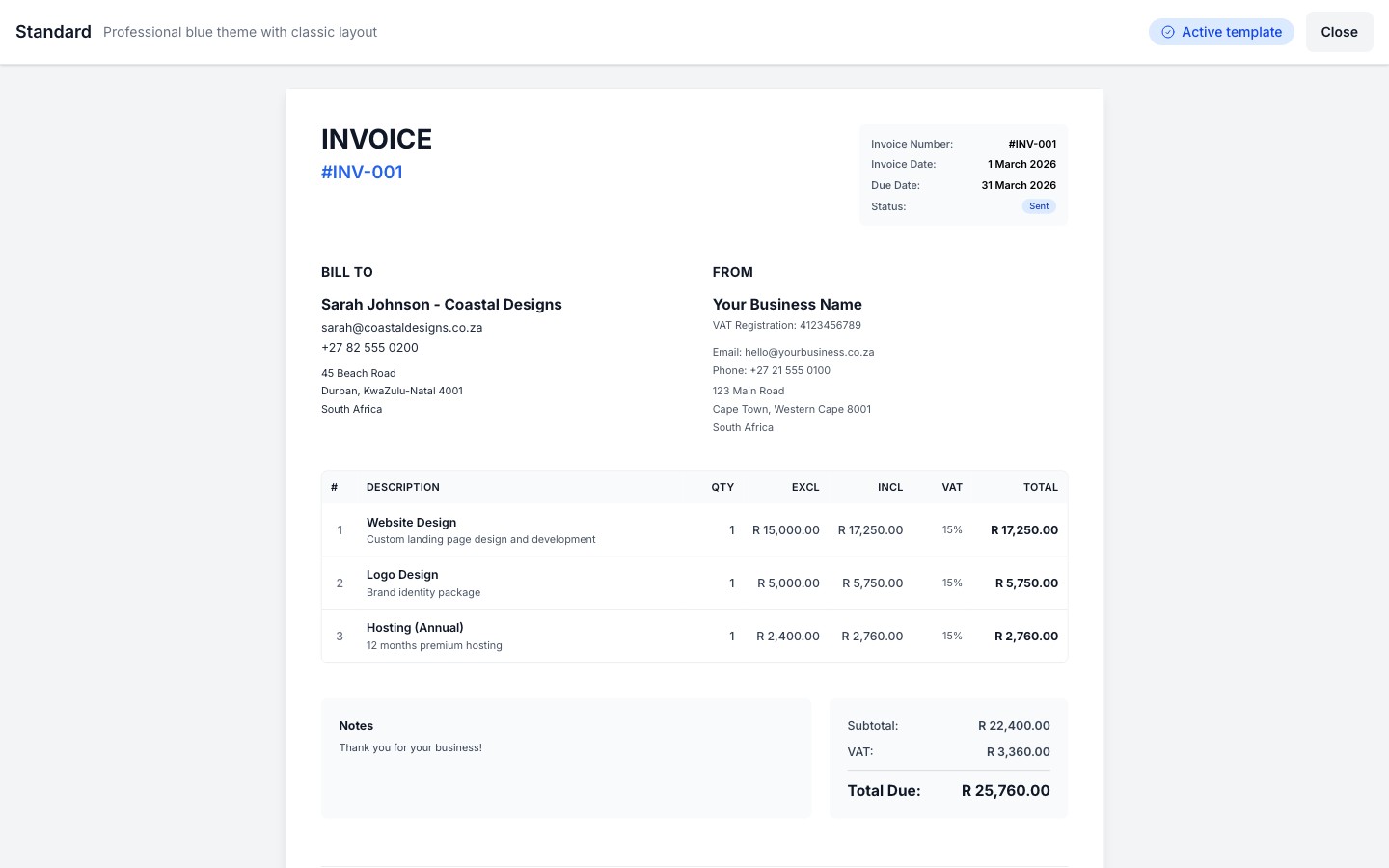Click sarah@coastaldesigns.co.za email address
Screen dimensions: 1389x868
401,328
